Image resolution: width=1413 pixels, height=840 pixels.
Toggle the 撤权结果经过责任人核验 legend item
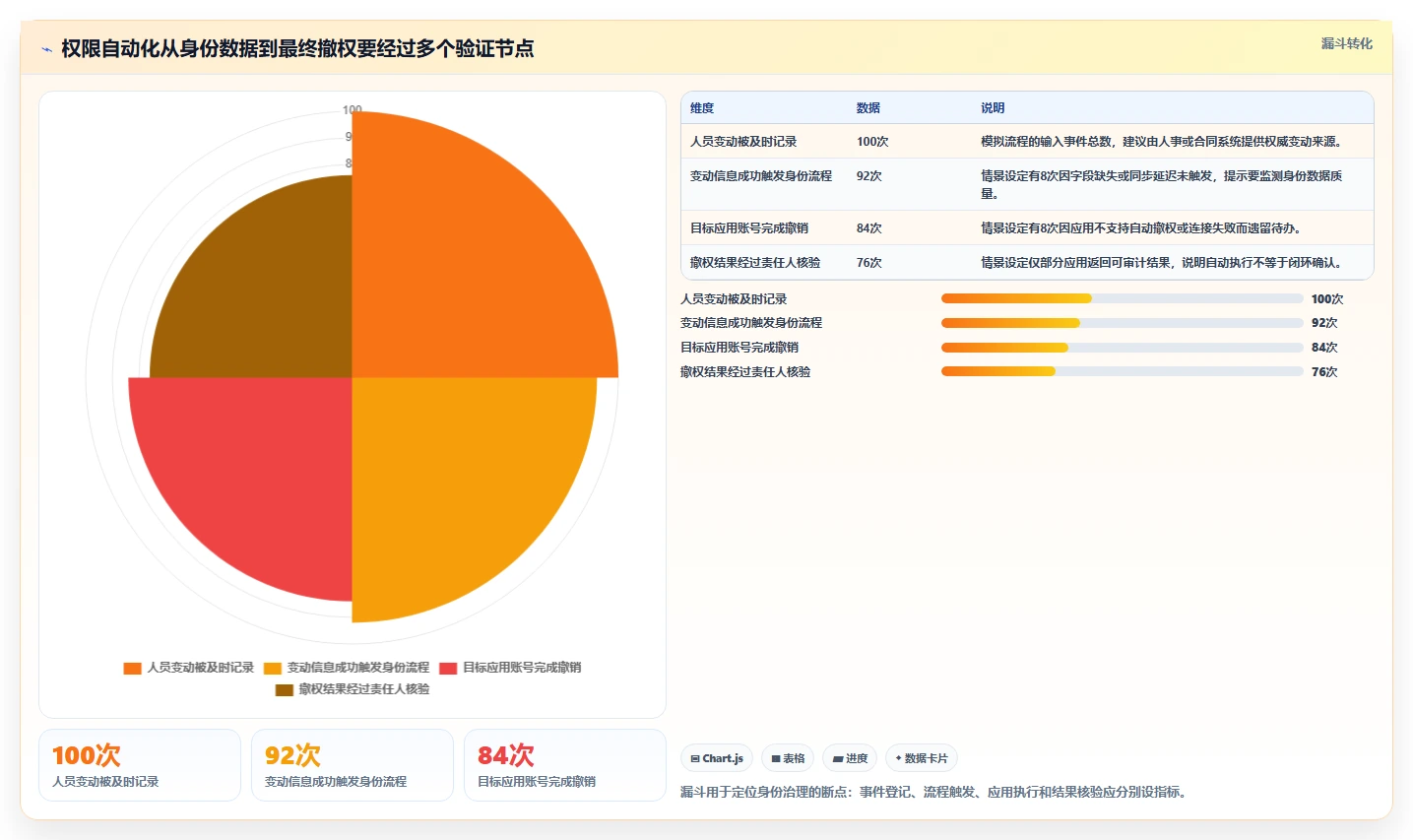(353, 689)
